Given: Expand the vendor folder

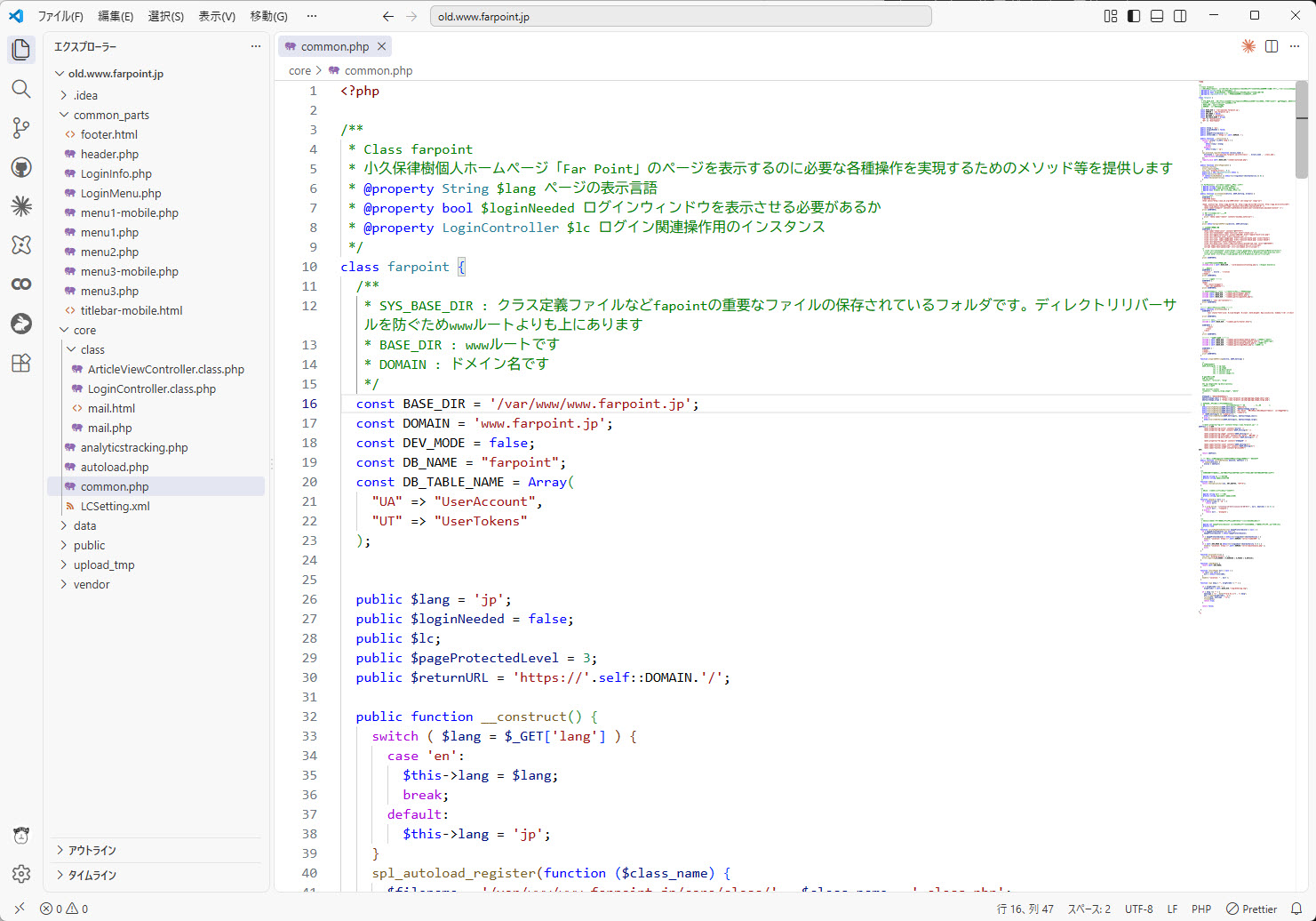Looking at the screenshot, I should [x=156, y=584].
